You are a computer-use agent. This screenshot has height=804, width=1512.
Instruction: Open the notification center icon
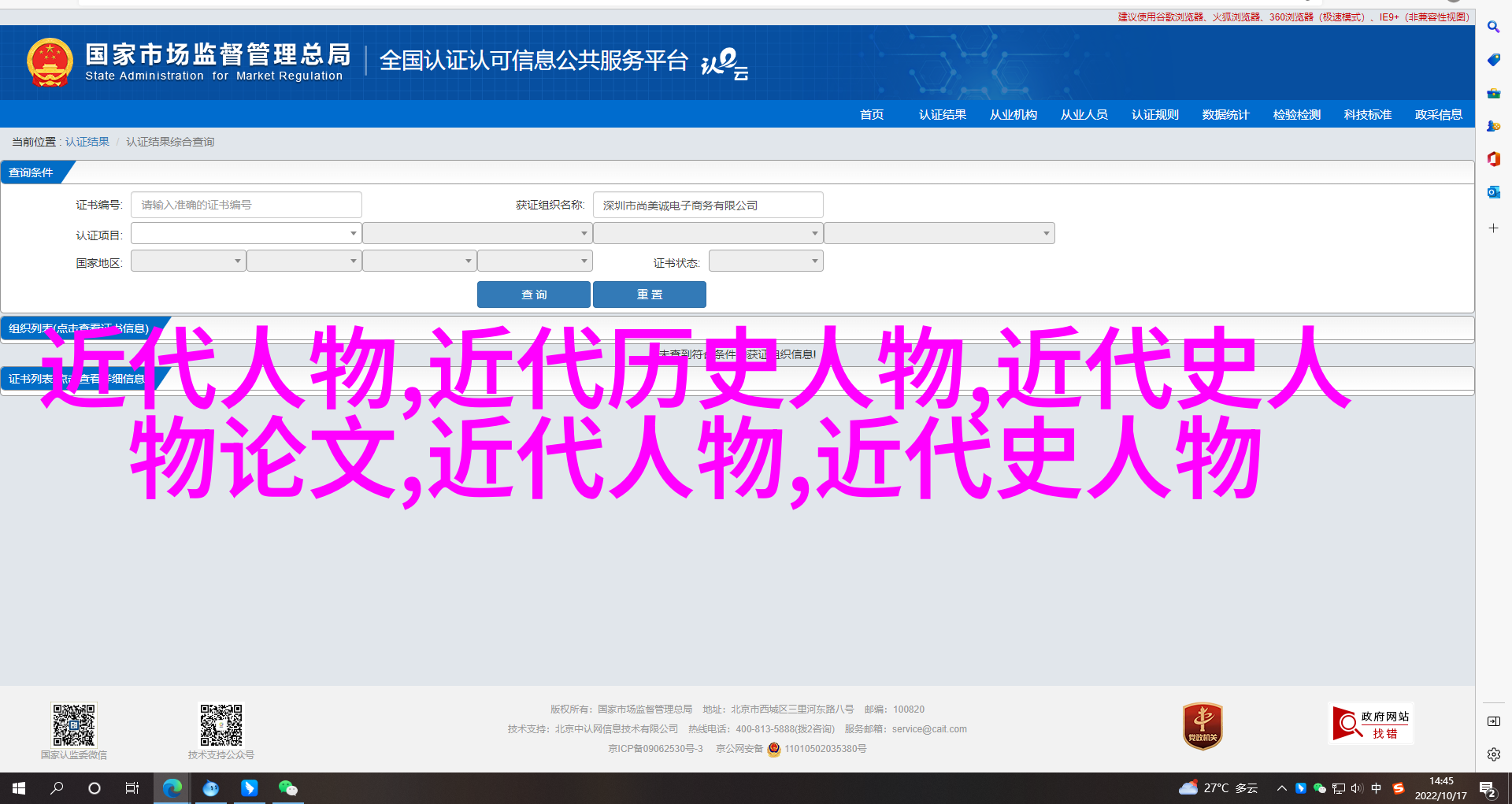(x=1487, y=788)
